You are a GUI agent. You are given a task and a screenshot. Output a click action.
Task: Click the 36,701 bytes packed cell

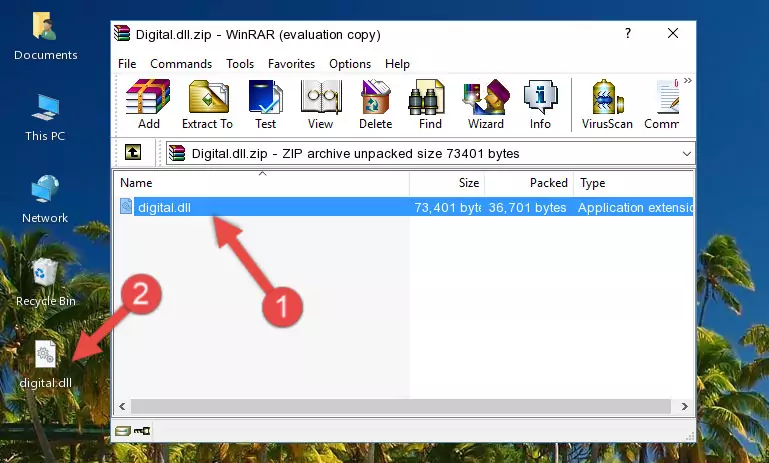pyautogui.click(x=527, y=207)
